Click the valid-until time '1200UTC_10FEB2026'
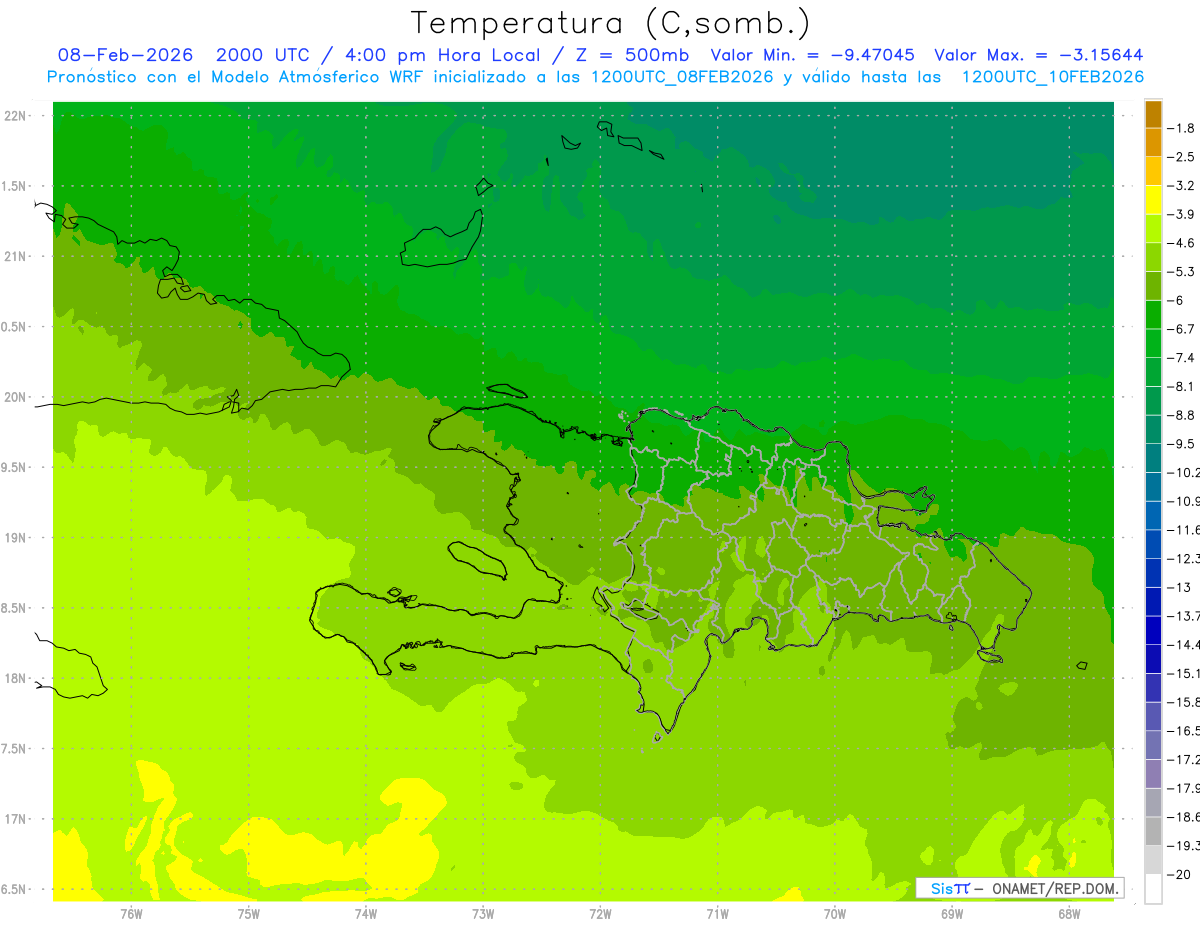The image size is (1200, 927). coord(1053,77)
